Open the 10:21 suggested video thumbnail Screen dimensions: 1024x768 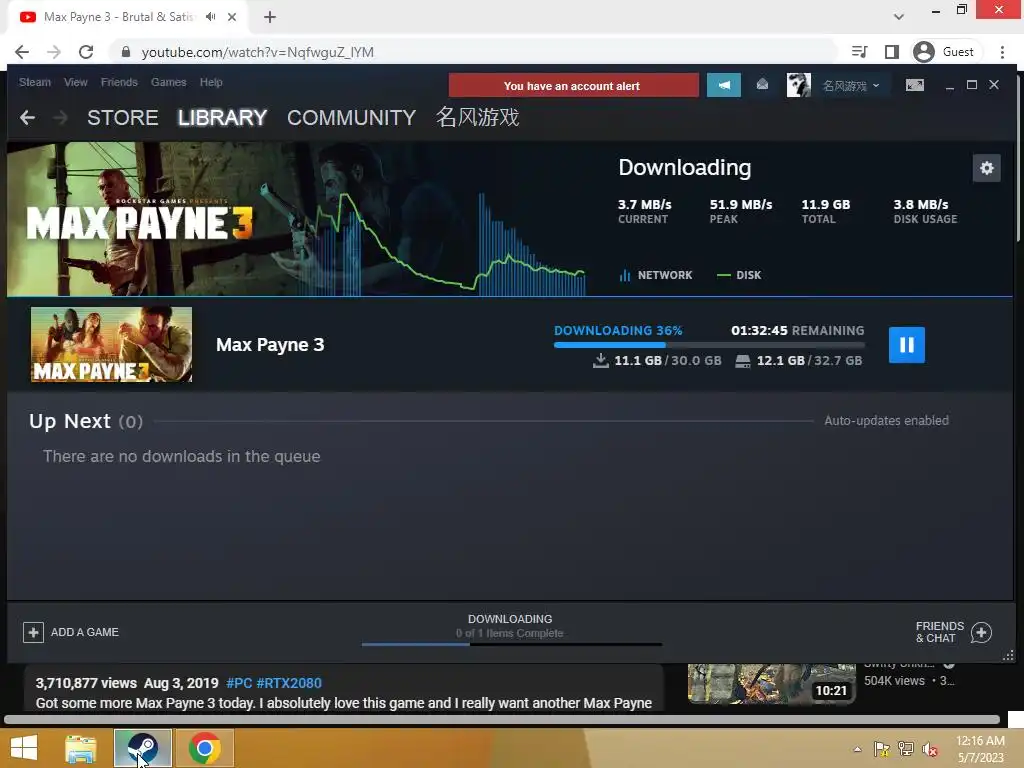click(771, 683)
